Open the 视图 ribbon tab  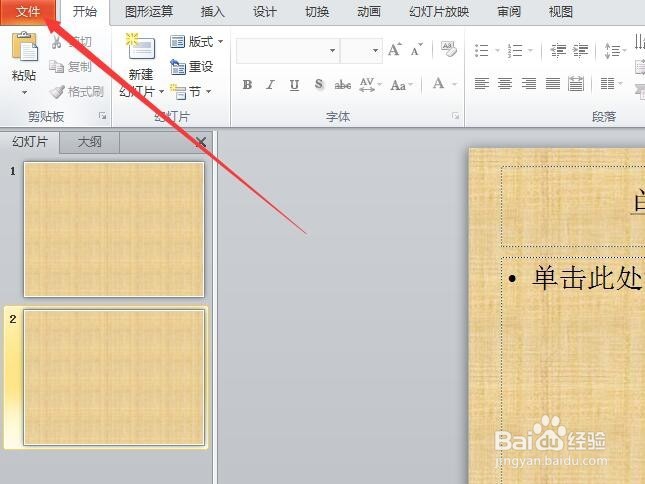coord(561,12)
